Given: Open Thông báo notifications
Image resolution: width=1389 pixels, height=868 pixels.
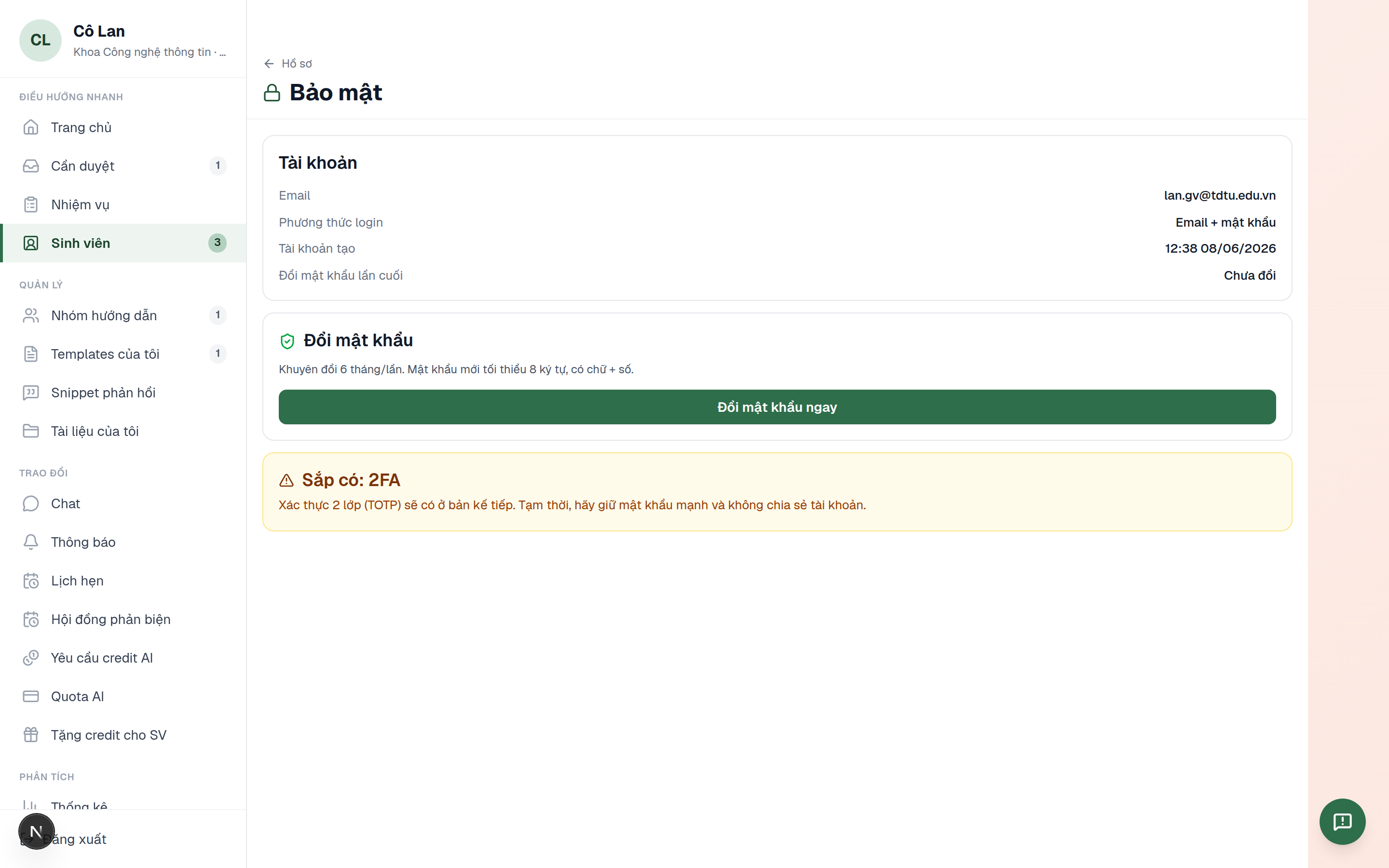Looking at the screenshot, I should coord(124,542).
